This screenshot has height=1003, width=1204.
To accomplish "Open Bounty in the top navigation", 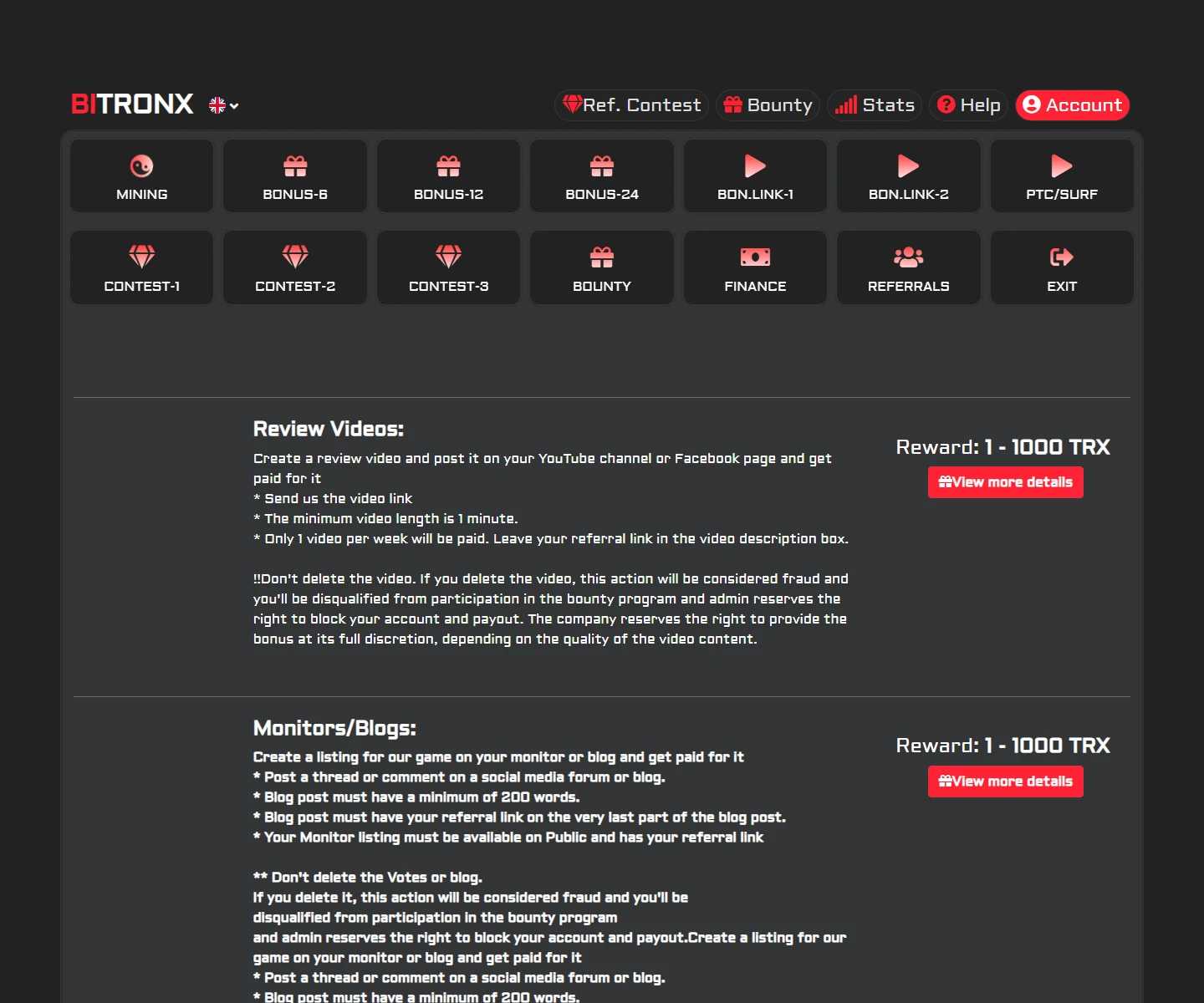I will click(768, 105).
